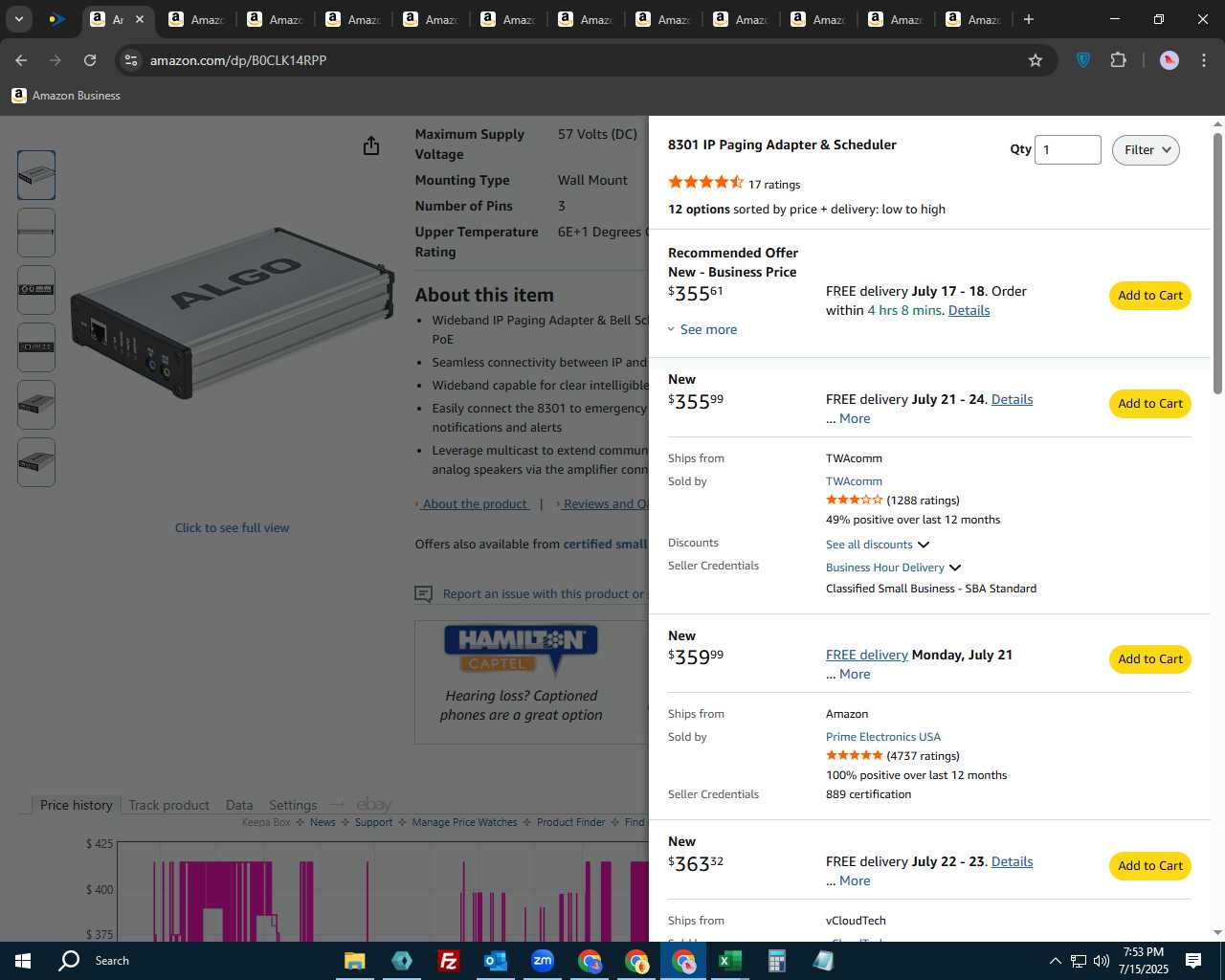
Task: Expand See all discounts
Action: [878, 545]
